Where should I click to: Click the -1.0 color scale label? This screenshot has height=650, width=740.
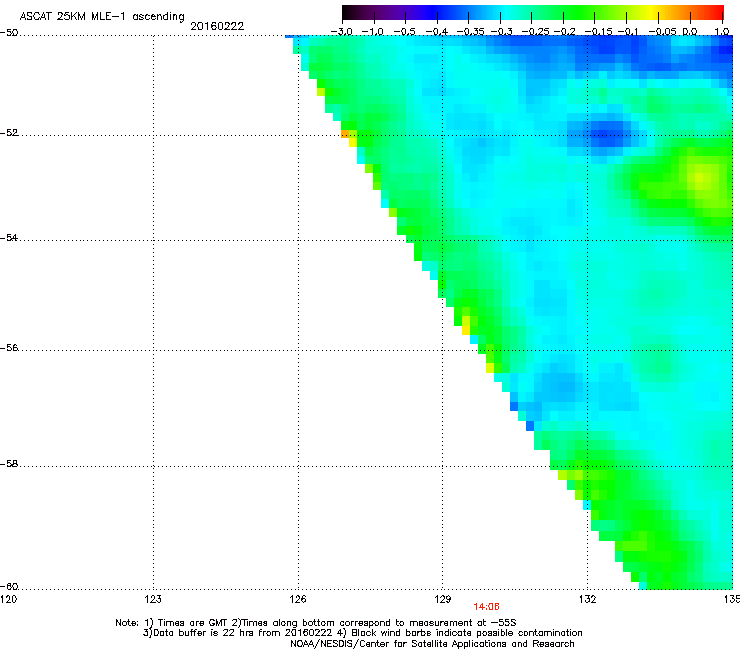coord(373,32)
